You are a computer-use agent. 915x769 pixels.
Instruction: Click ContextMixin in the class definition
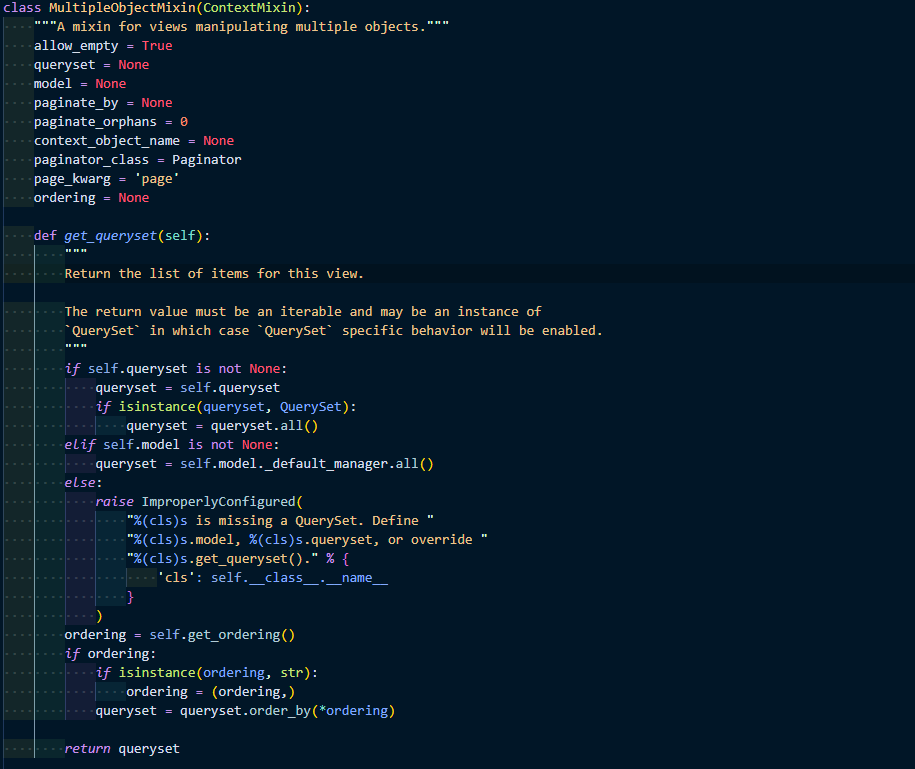click(249, 8)
